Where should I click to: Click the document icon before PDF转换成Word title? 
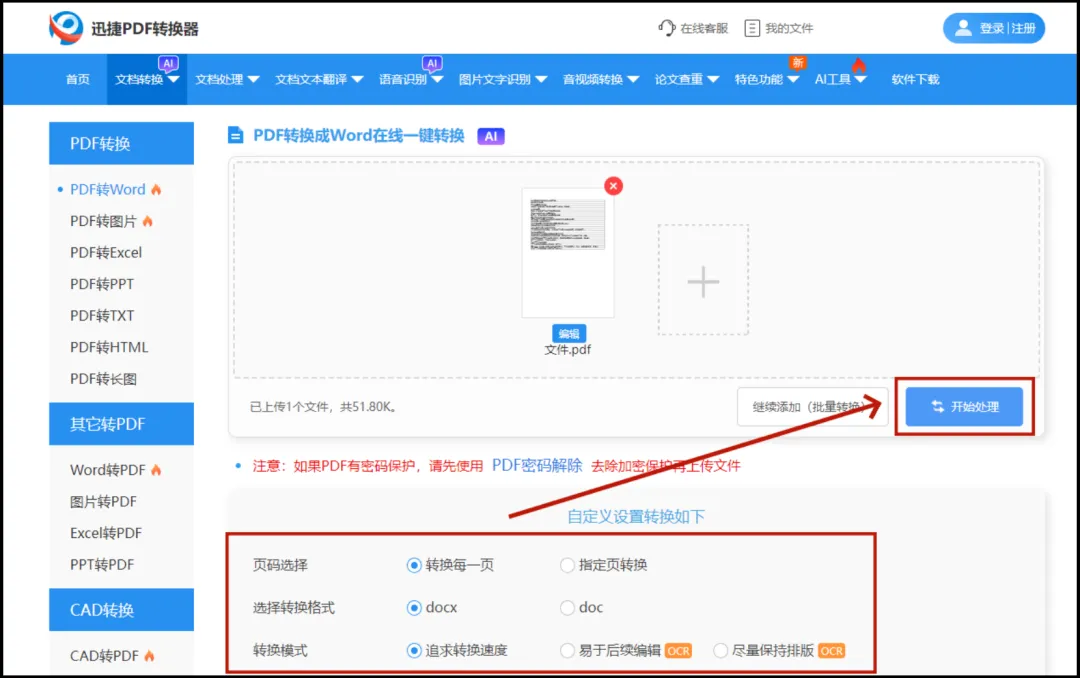(236, 135)
